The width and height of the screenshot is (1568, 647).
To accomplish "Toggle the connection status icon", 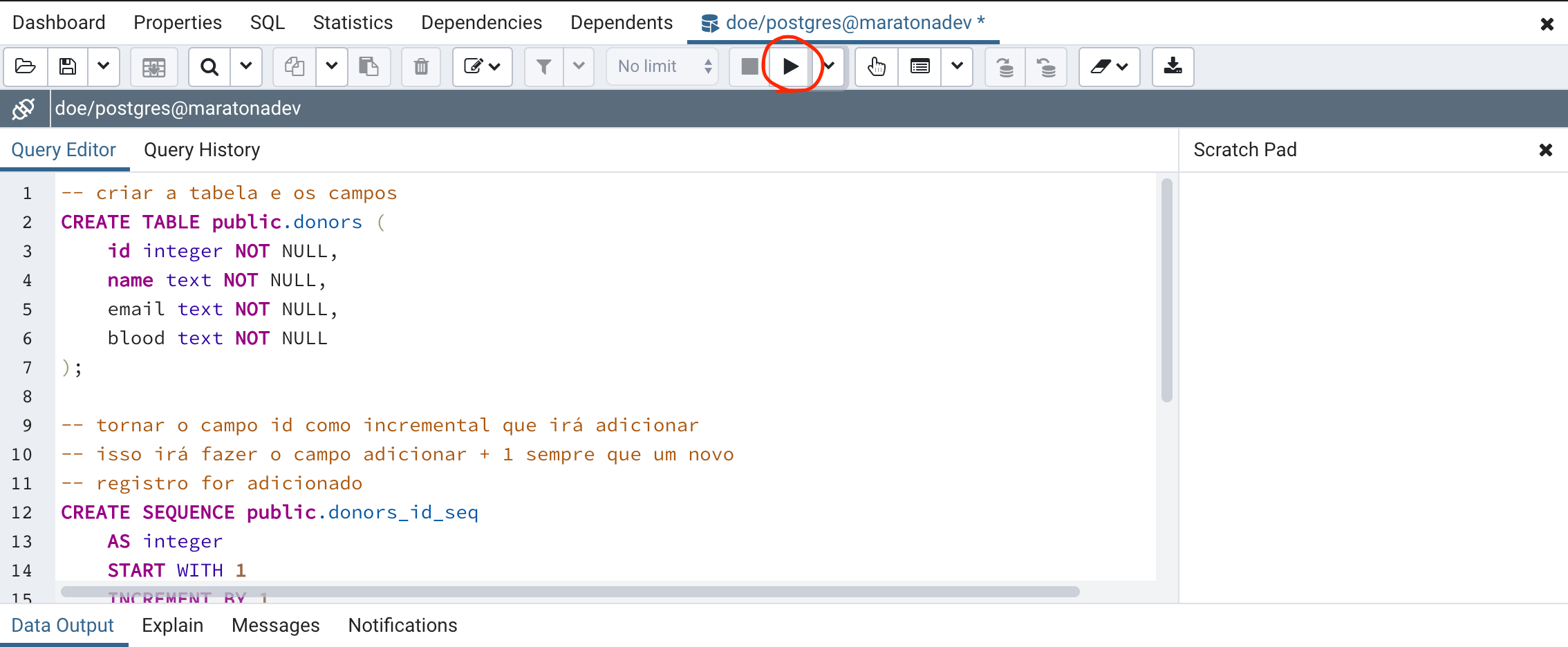I will pos(24,109).
